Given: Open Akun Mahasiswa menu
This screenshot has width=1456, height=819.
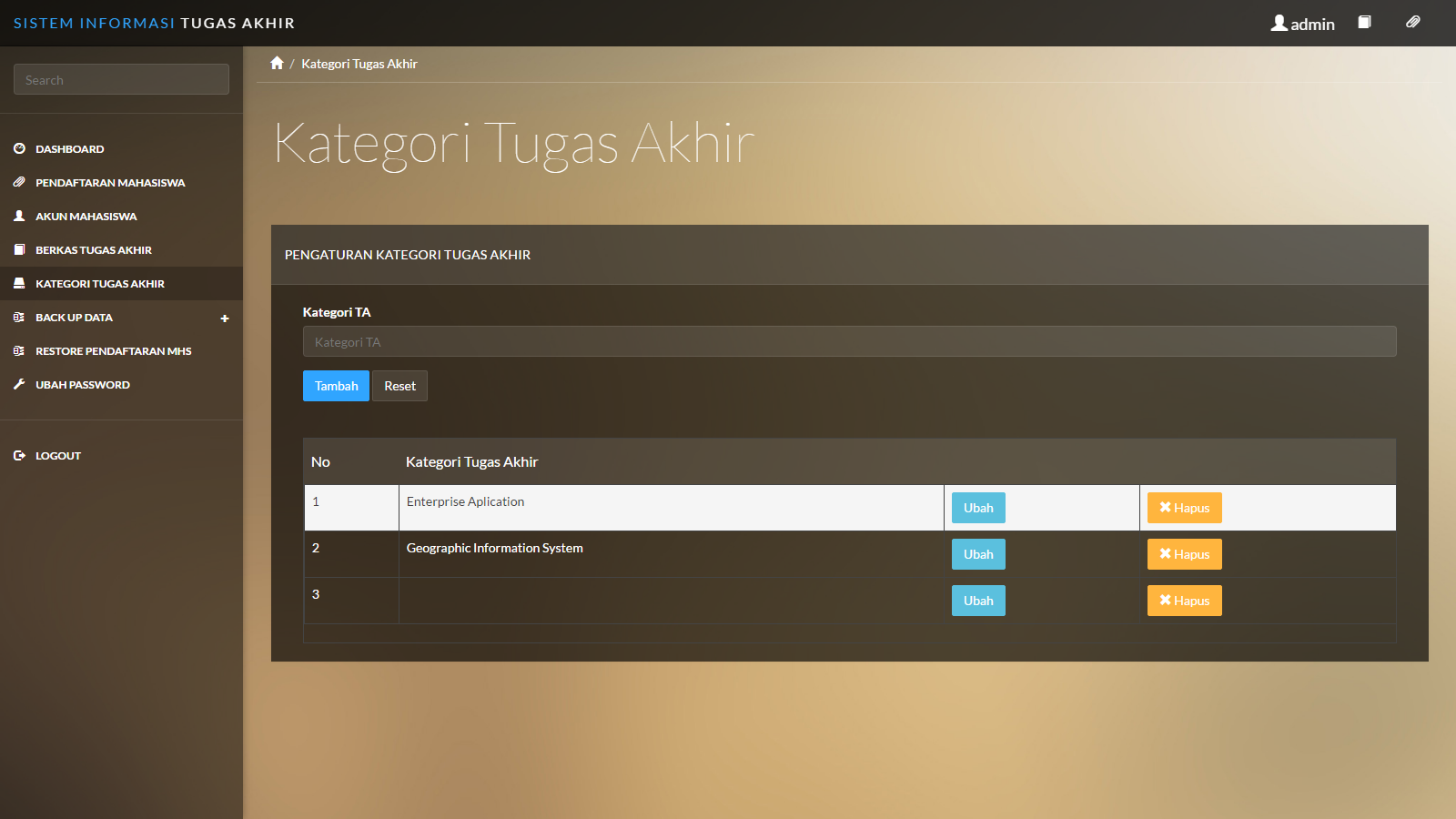Looking at the screenshot, I should pos(121,216).
